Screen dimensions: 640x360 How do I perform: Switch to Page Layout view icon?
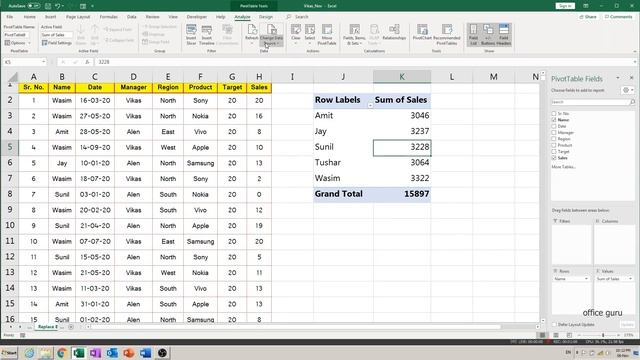556,335
